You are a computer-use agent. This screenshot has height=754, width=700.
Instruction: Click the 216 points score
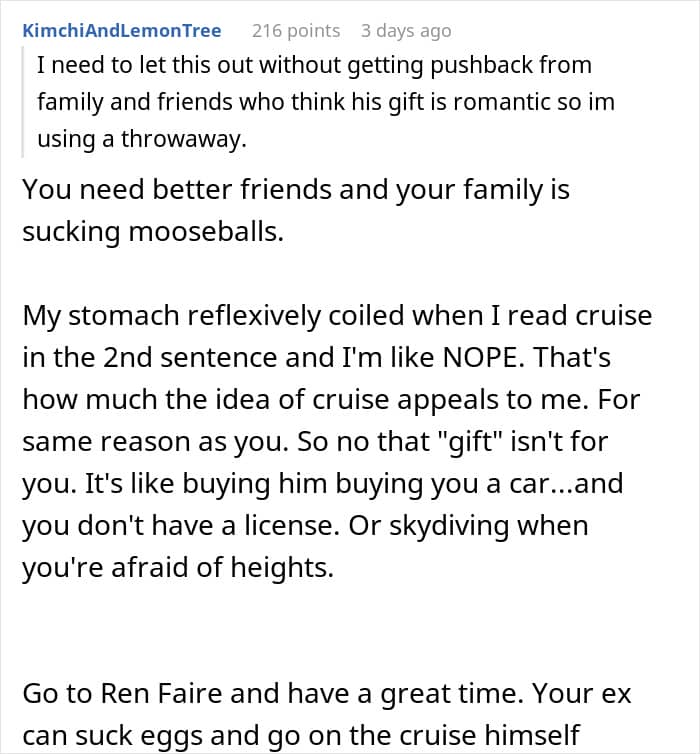[296, 31]
